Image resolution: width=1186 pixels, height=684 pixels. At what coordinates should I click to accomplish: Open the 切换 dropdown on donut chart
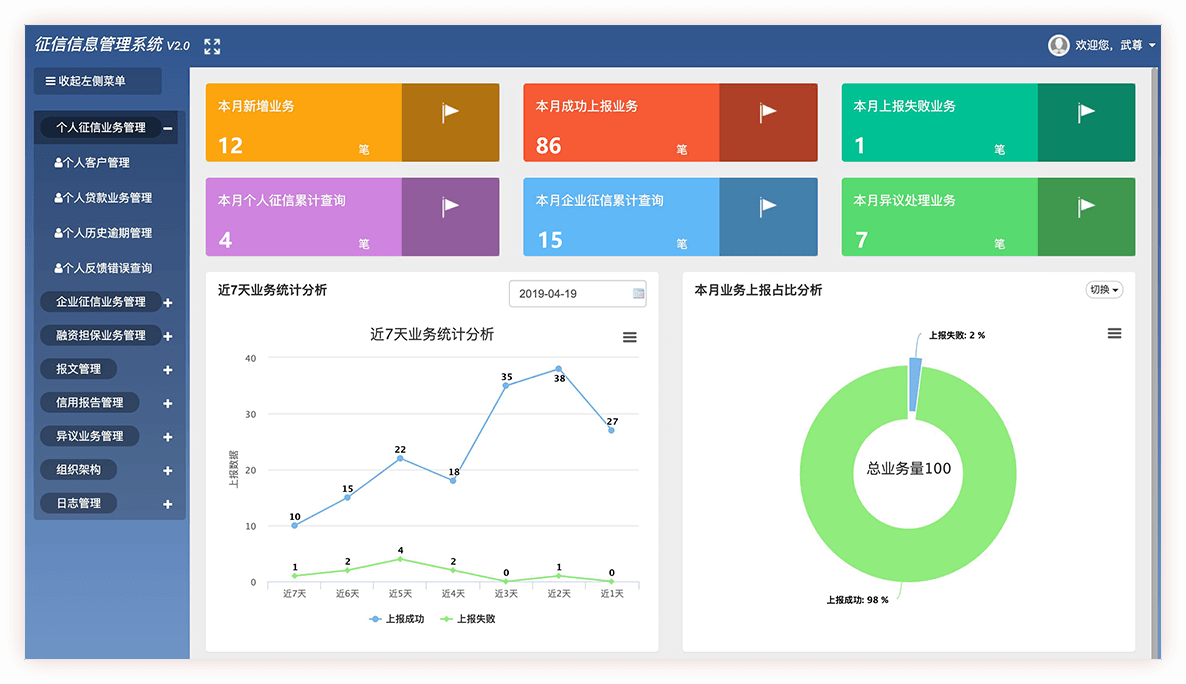click(x=1104, y=290)
